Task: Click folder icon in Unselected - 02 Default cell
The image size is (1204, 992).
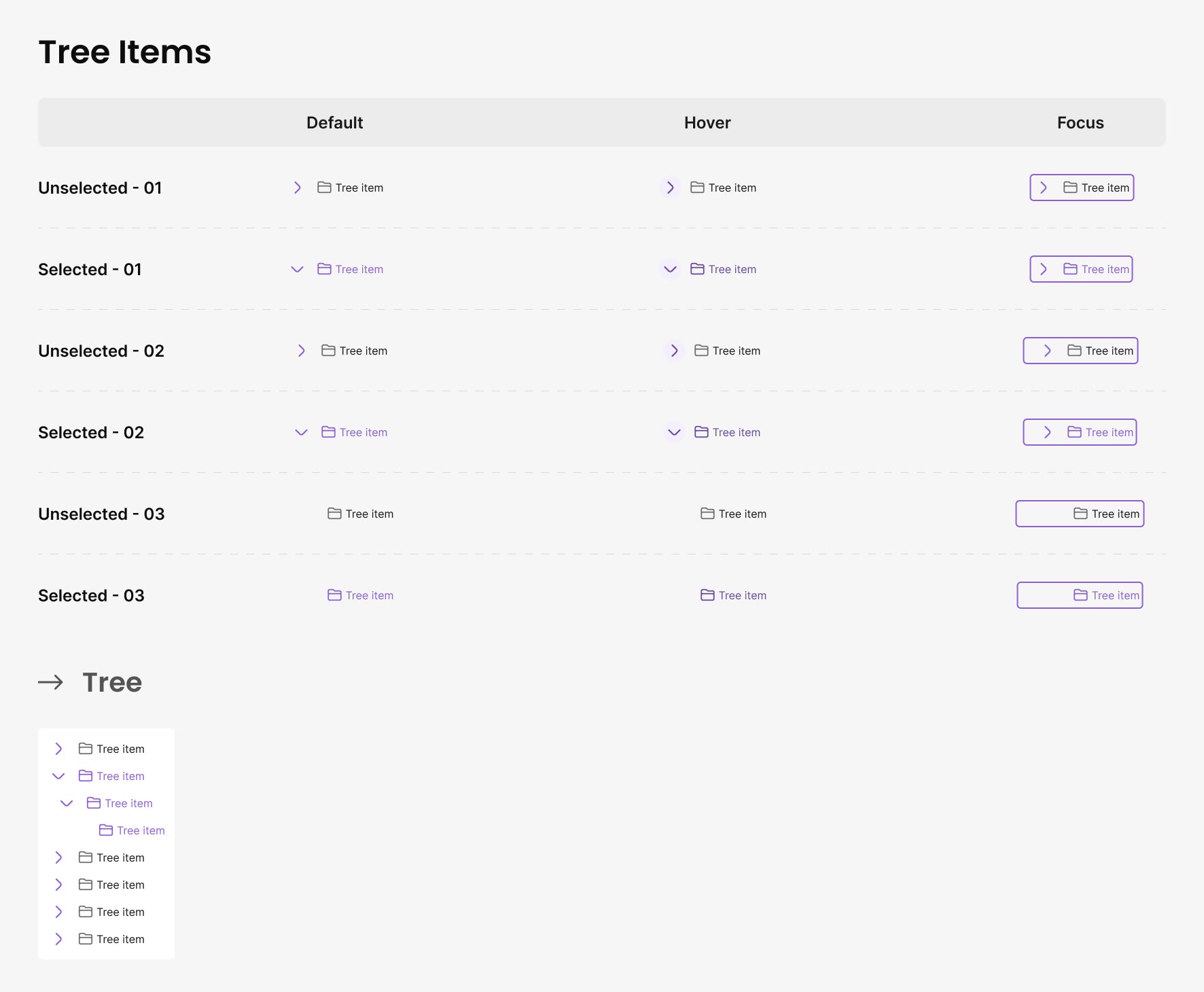Action: click(328, 351)
